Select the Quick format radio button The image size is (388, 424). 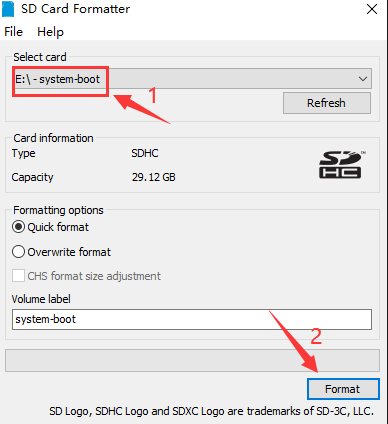pos(18,227)
